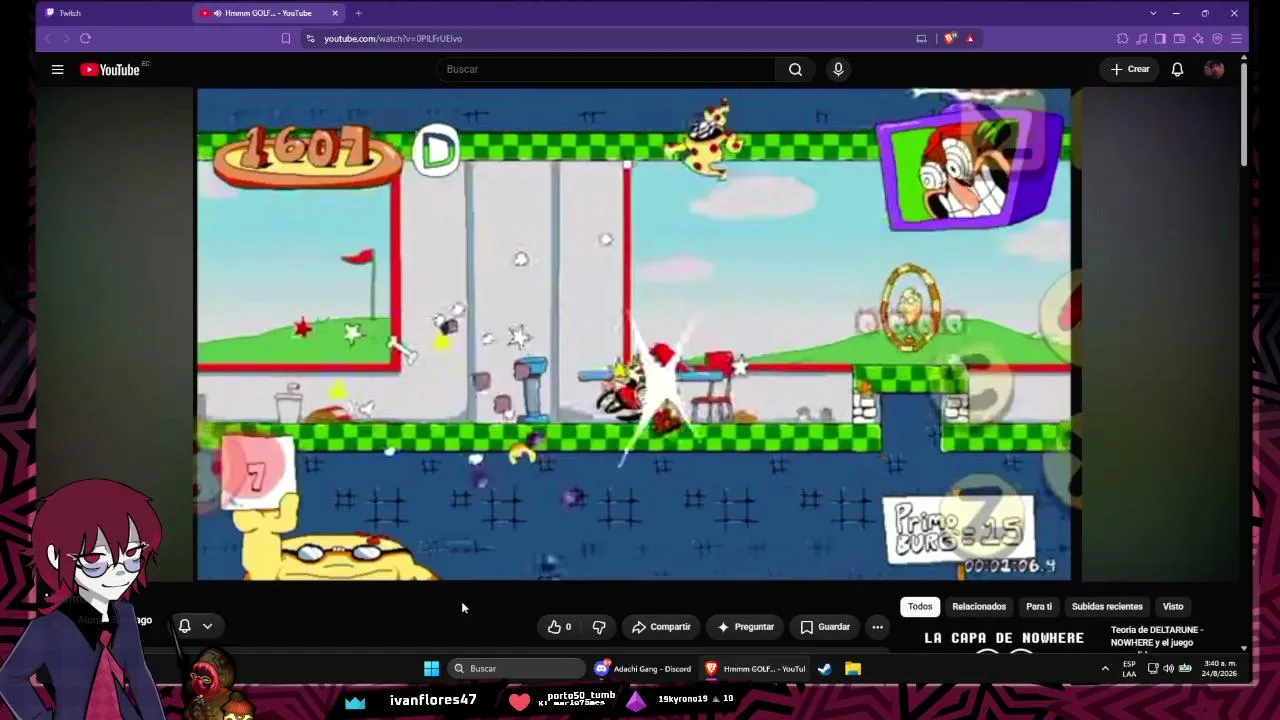Viewport: 1280px width, 720px height.
Task: Click the Crear button
Action: point(1130,69)
